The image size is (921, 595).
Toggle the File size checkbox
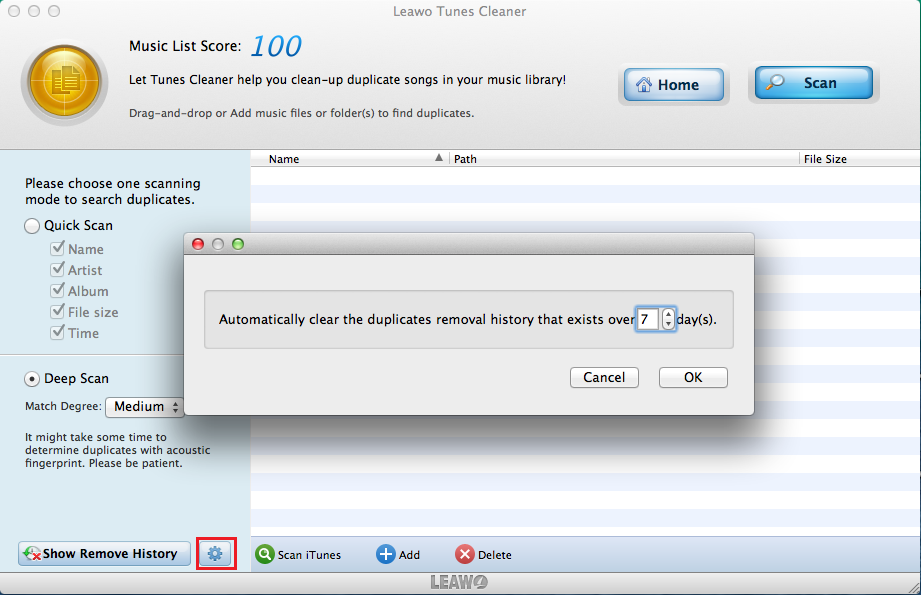(58, 312)
